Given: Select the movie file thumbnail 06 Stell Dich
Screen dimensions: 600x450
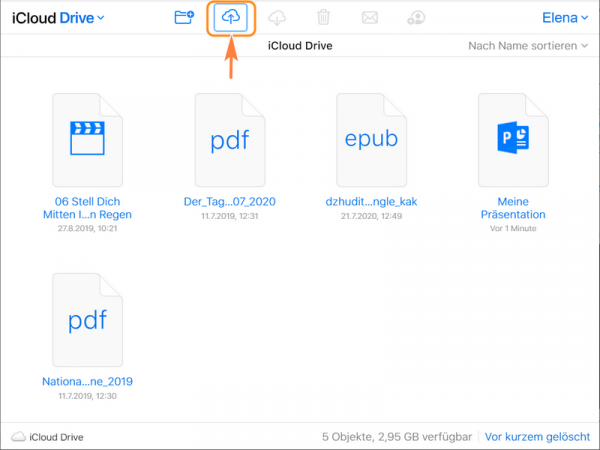Looking at the screenshot, I should coord(88,140).
